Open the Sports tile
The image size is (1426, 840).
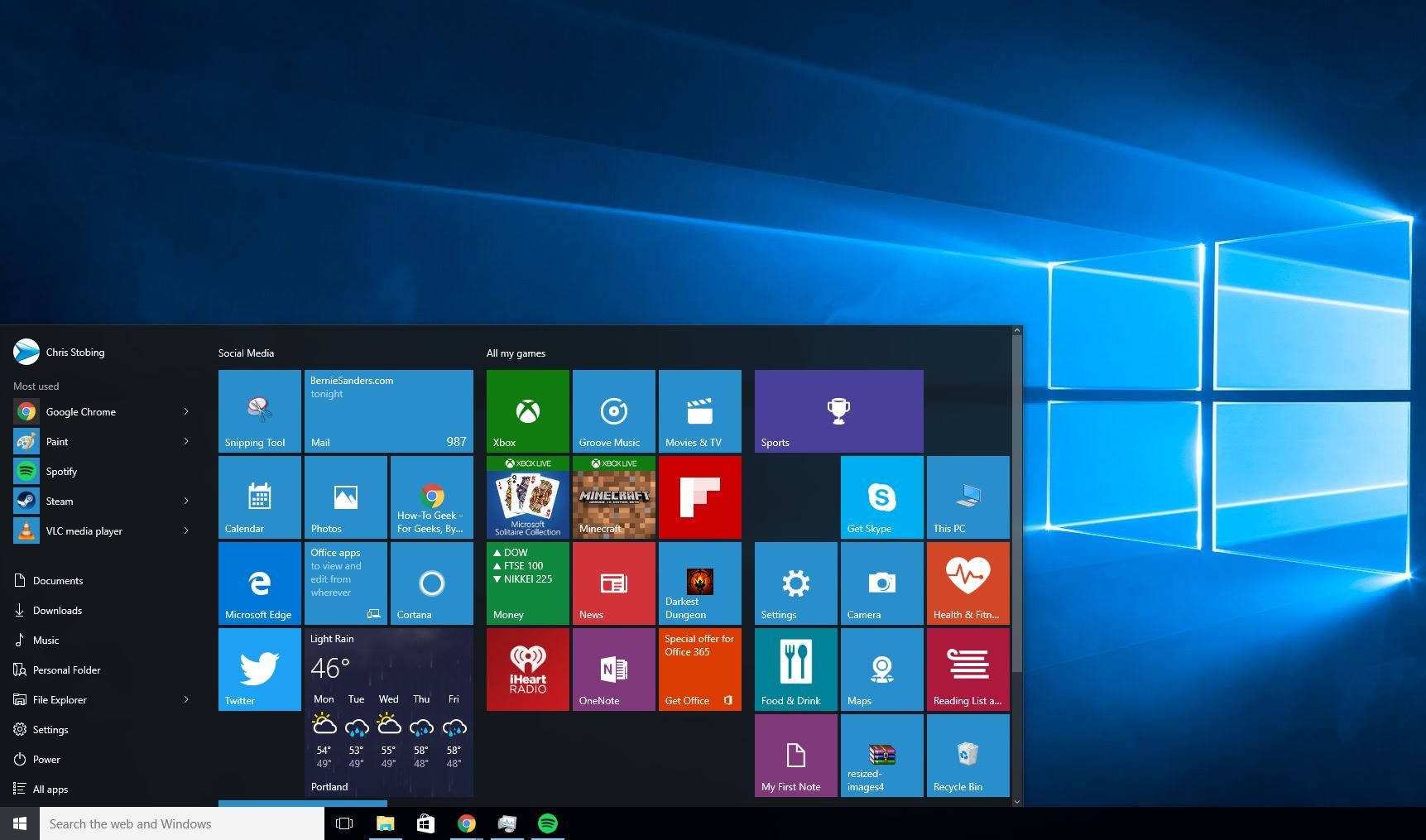(x=839, y=411)
